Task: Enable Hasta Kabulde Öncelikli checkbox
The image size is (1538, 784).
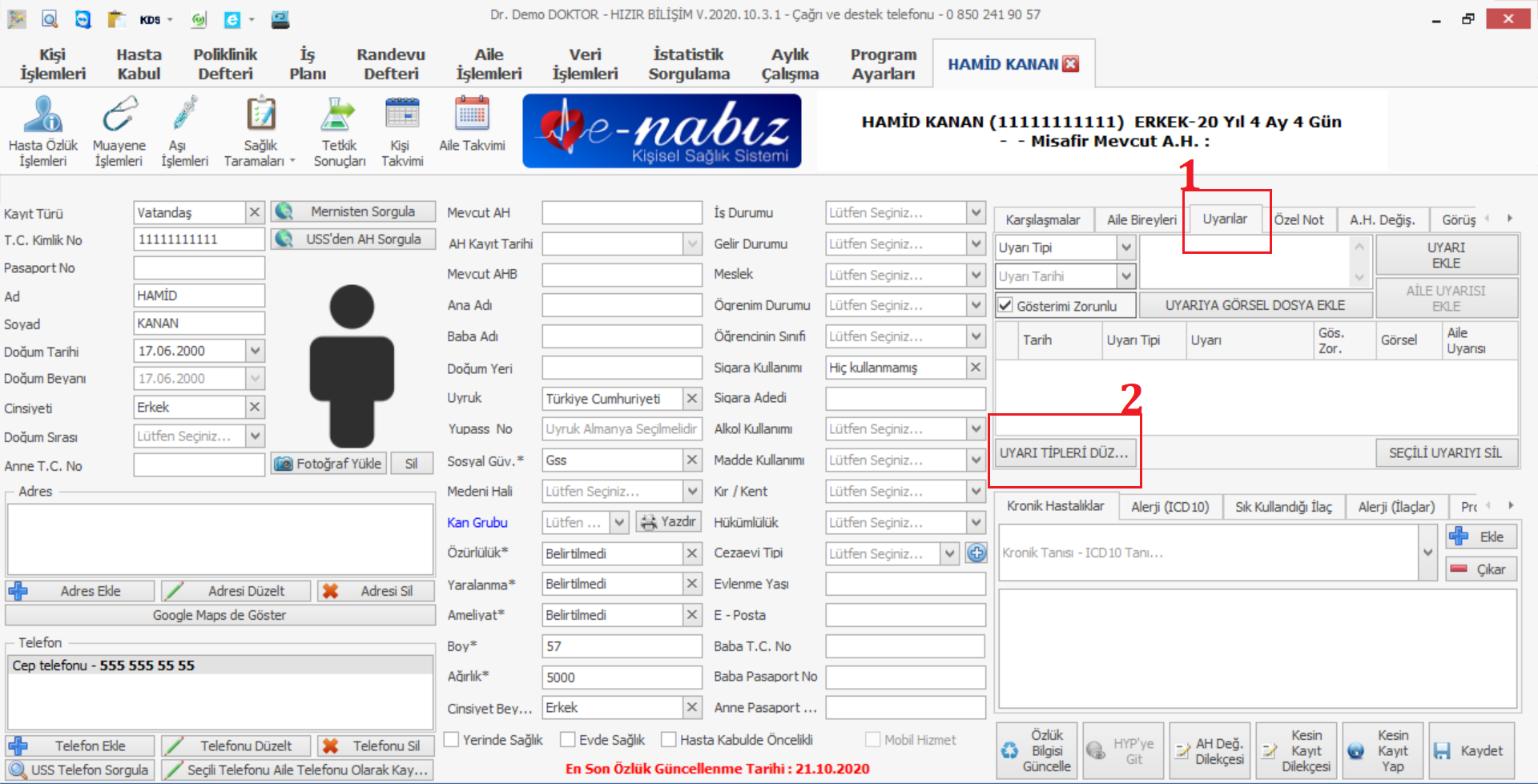Action: point(668,739)
